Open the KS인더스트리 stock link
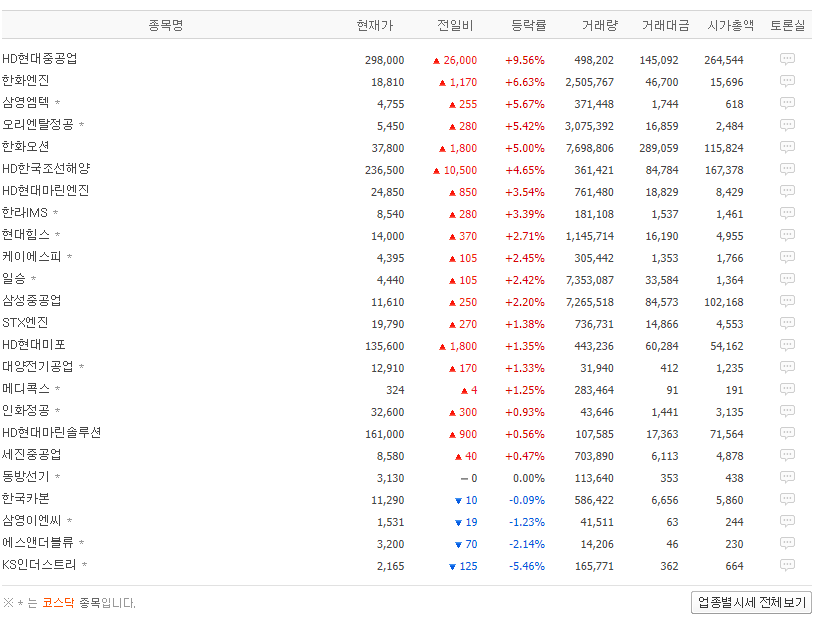Image resolution: width=819 pixels, height=617 pixels. [x=39, y=564]
